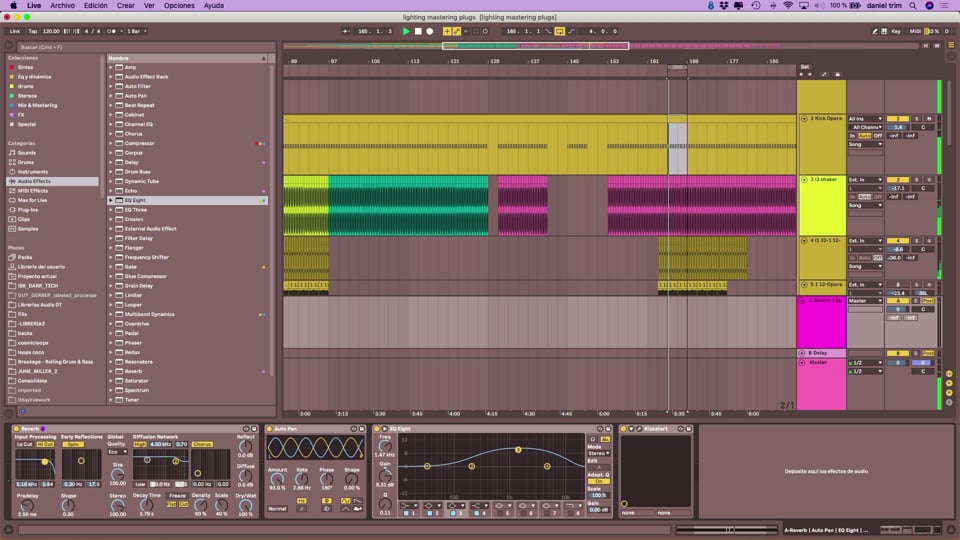Expand the EQ Eight folder in the browser

pyautogui.click(x=111, y=200)
